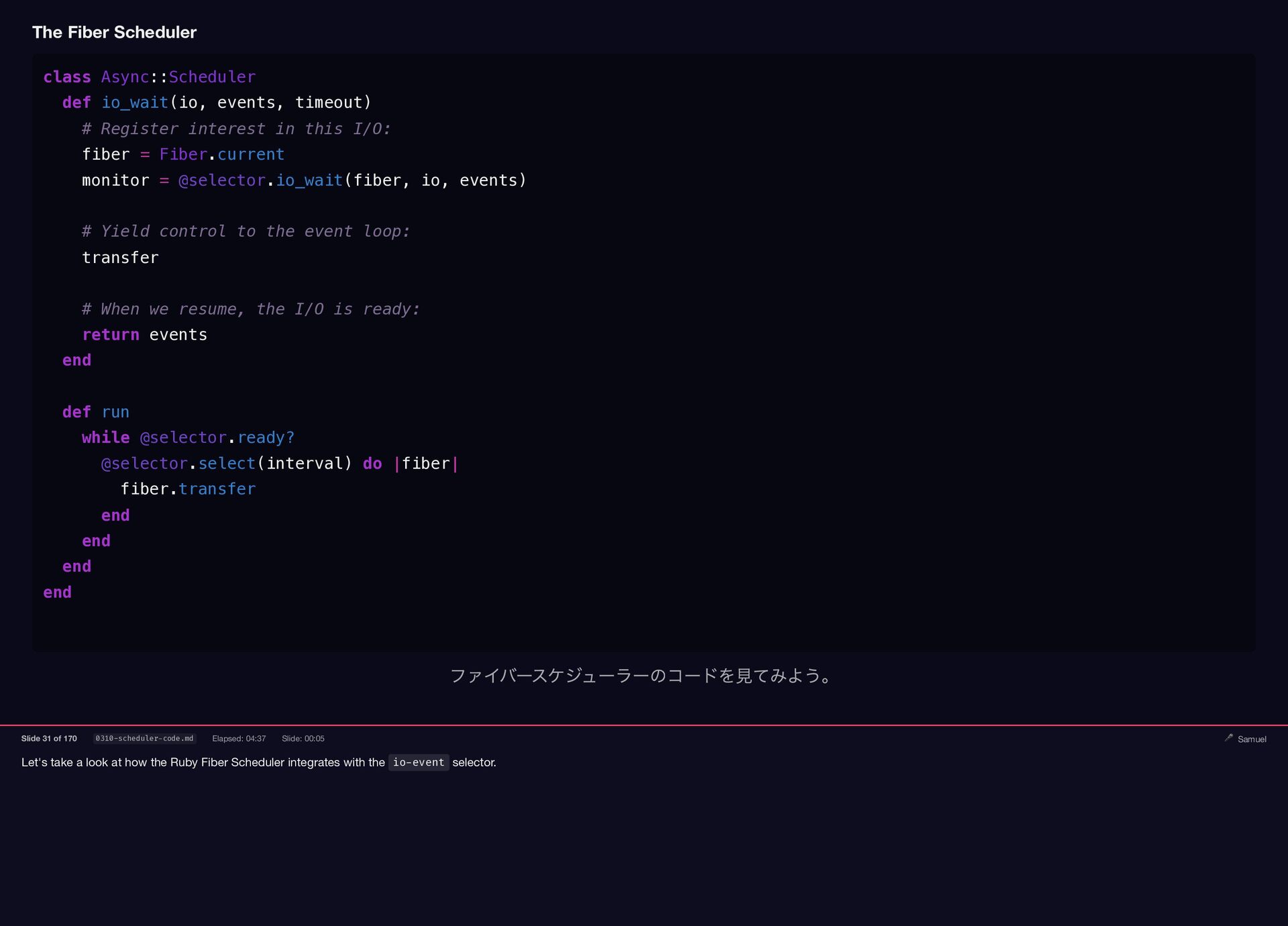Click the 0310-scheduler-code.md filename badge

pyautogui.click(x=144, y=738)
